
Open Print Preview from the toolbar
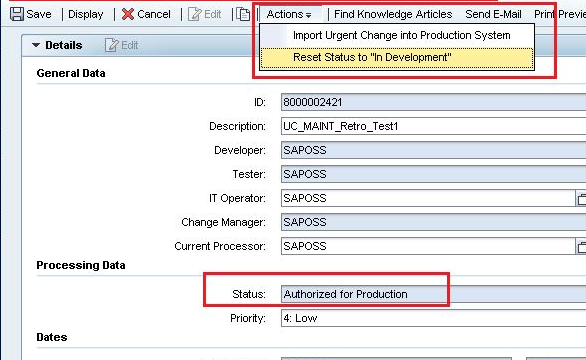point(560,14)
